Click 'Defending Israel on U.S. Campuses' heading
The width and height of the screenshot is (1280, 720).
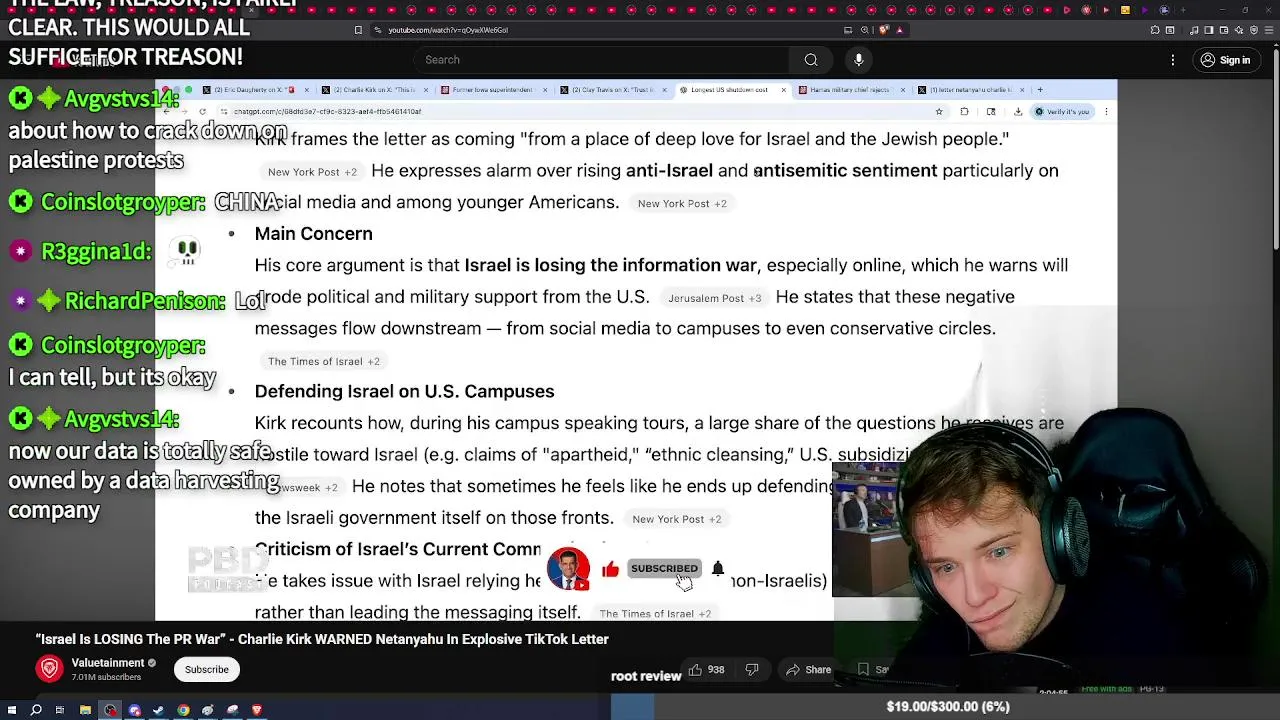click(x=404, y=391)
